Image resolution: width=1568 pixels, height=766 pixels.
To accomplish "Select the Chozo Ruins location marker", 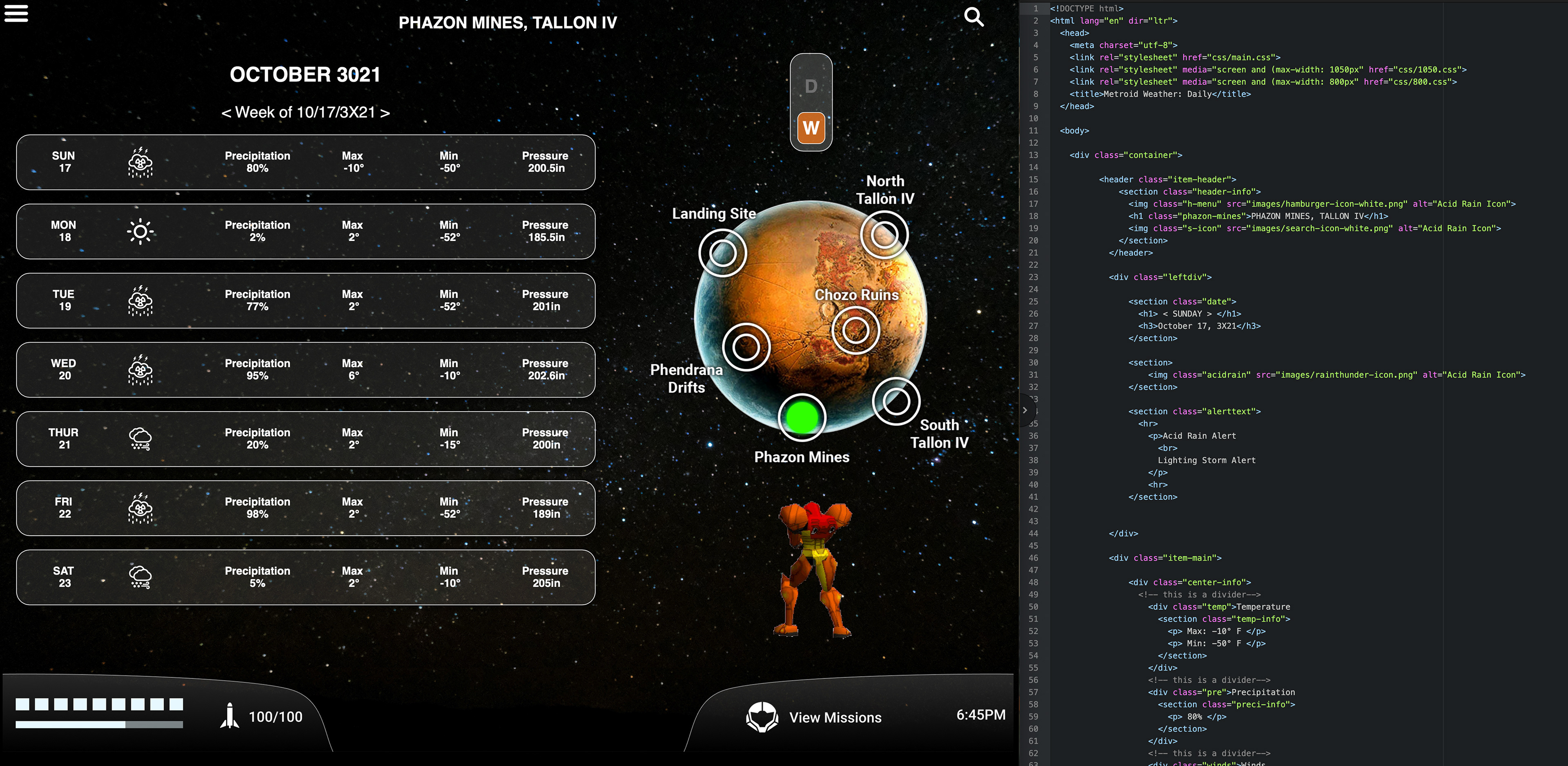I will [x=855, y=330].
